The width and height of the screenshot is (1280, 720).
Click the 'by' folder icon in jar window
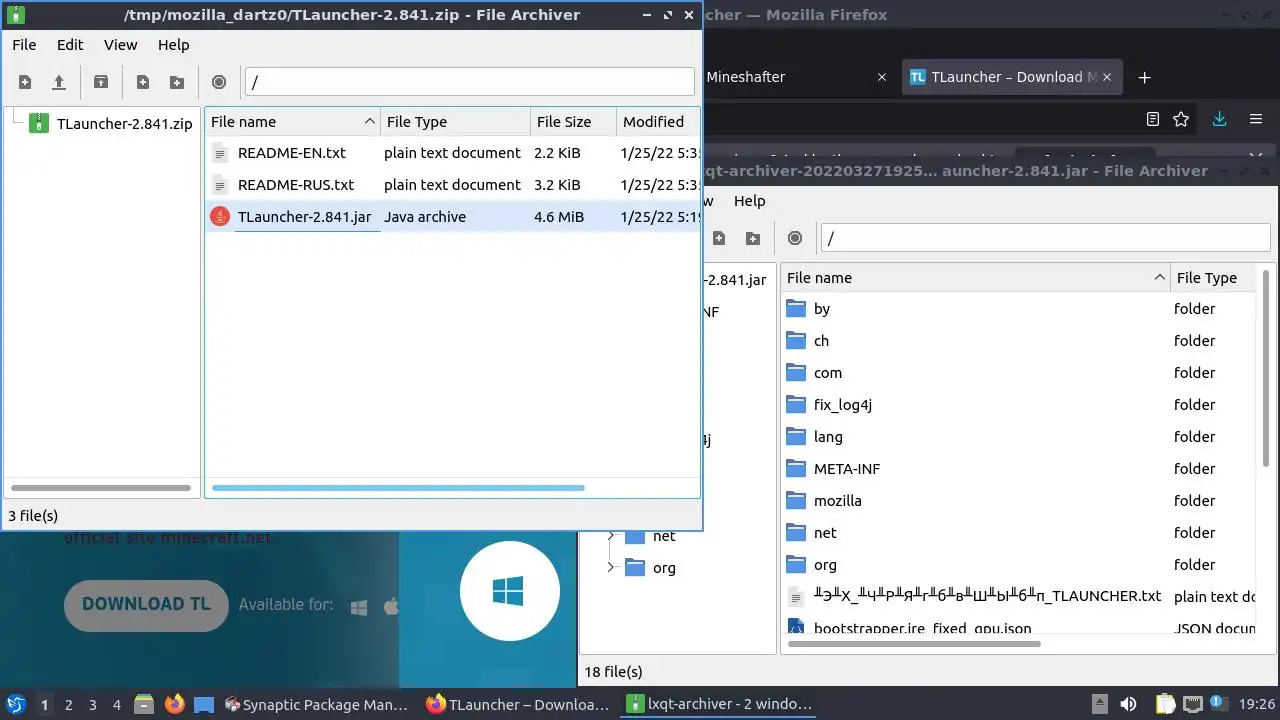point(796,309)
